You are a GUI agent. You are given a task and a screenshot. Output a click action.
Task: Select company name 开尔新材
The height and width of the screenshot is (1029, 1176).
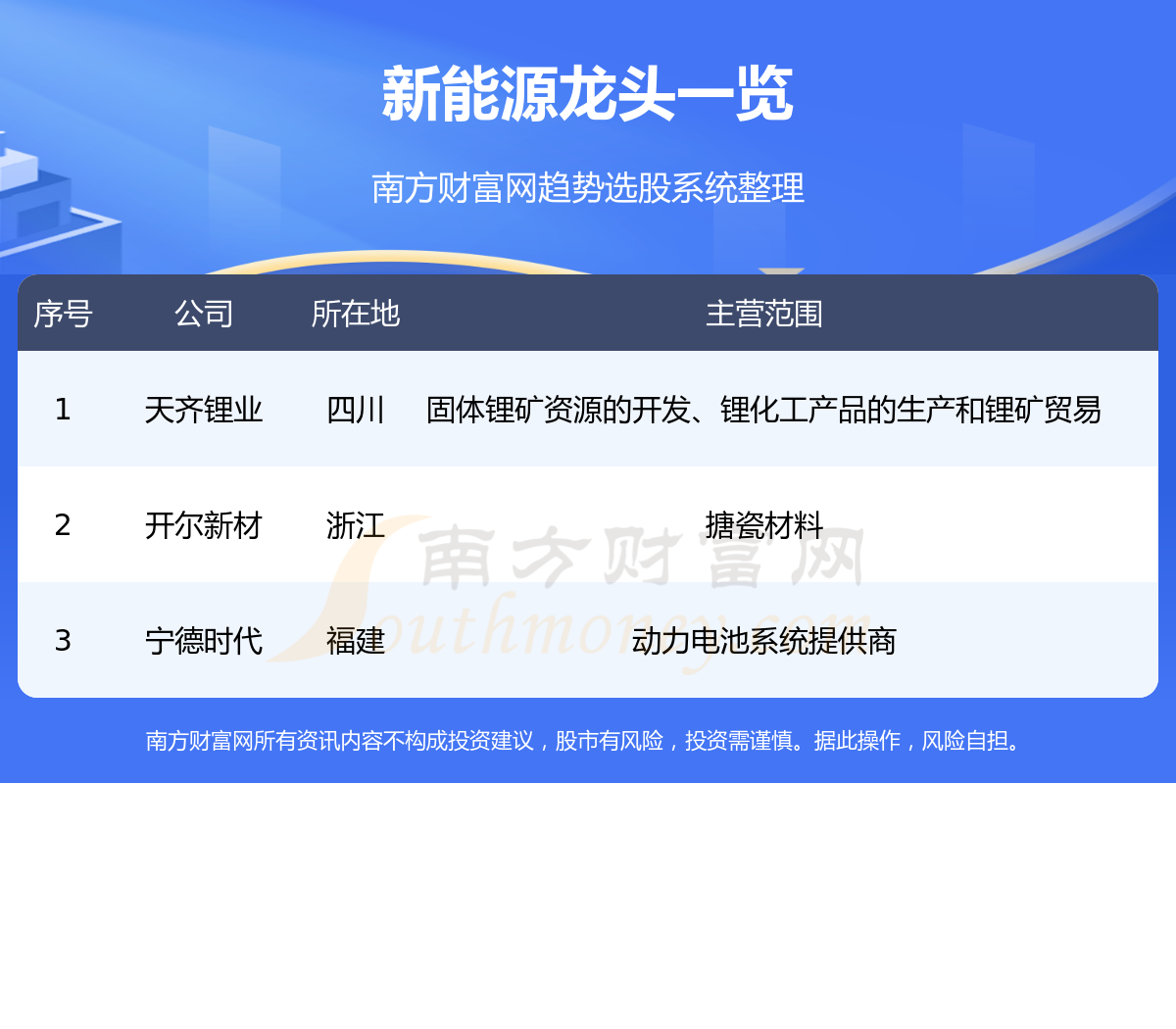coord(204,525)
